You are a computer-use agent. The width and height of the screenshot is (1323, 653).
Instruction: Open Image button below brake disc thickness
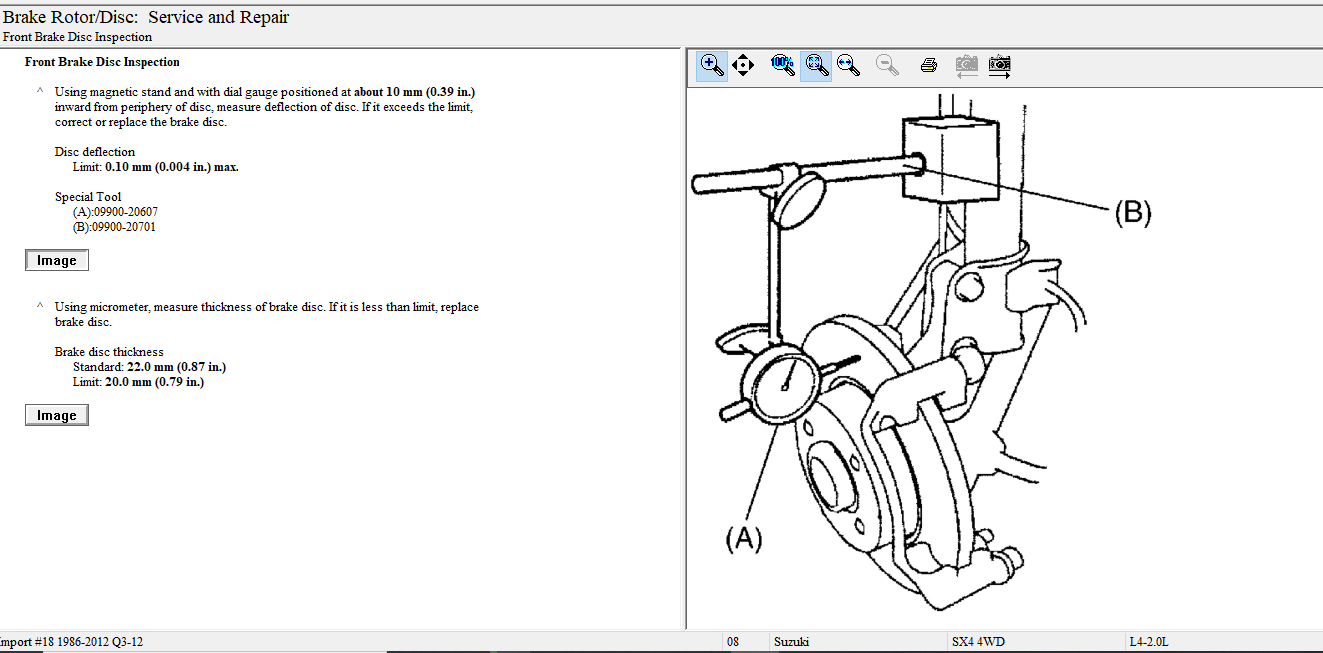click(x=57, y=415)
